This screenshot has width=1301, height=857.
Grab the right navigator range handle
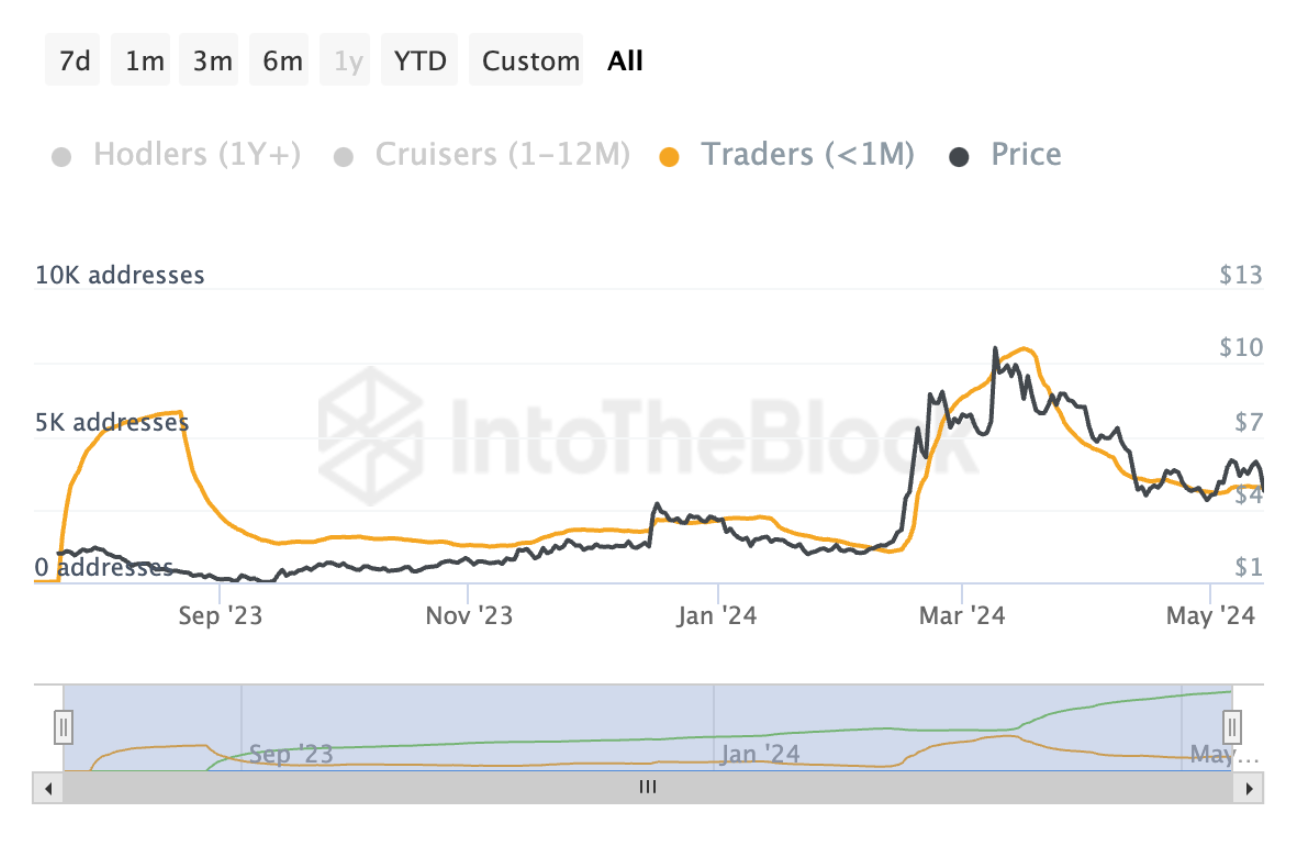[1232, 726]
